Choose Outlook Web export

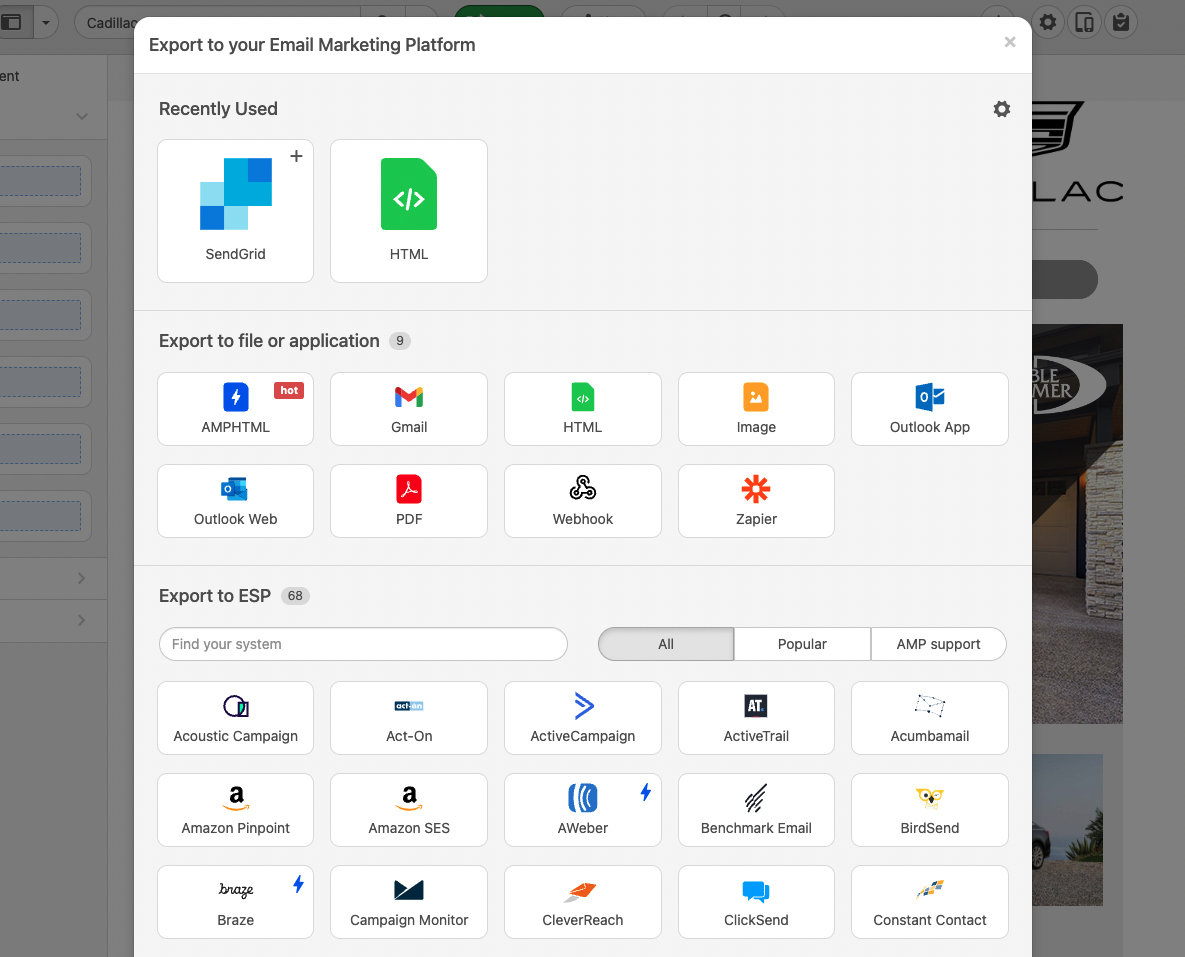(x=235, y=501)
